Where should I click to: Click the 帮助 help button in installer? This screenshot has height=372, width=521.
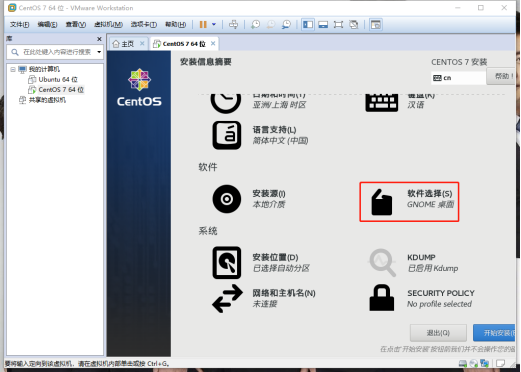pos(501,76)
